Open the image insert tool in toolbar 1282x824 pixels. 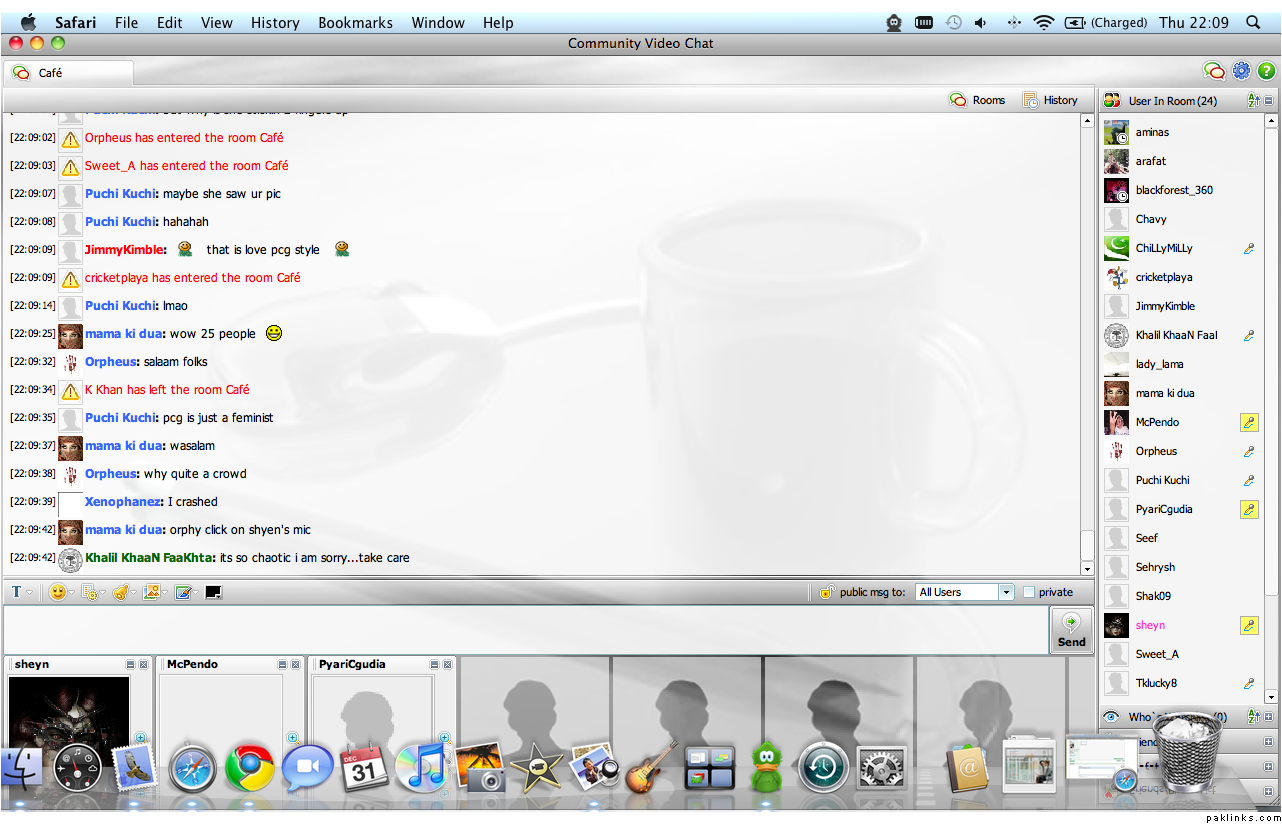(151, 592)
